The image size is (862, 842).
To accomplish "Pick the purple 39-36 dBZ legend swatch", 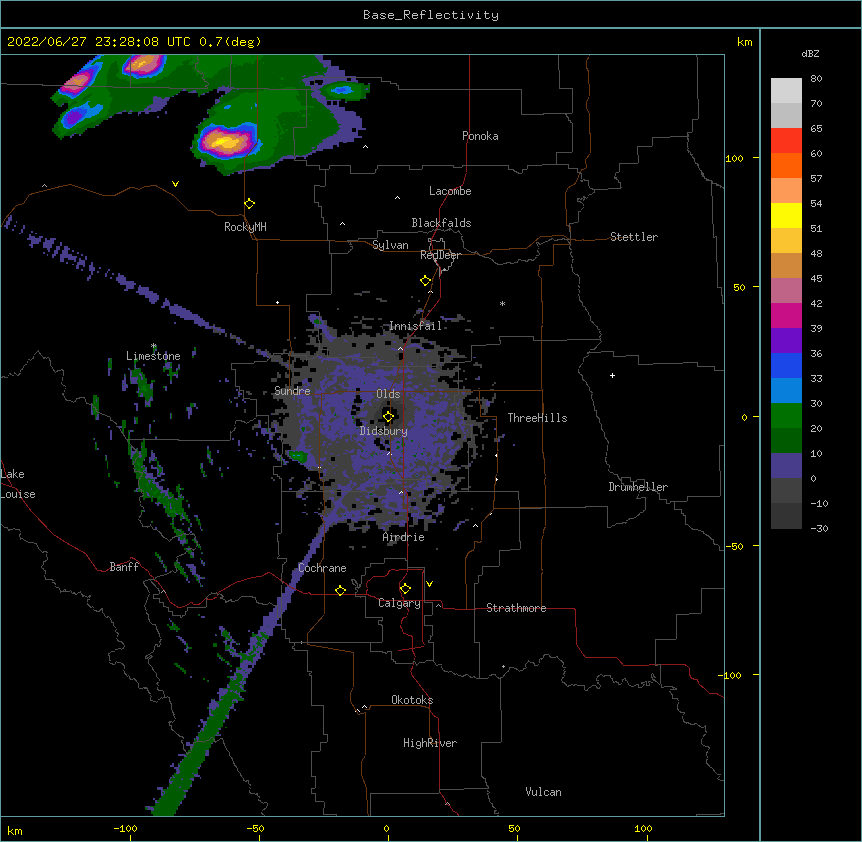I will pyautogui.click(x=786, y=341).
